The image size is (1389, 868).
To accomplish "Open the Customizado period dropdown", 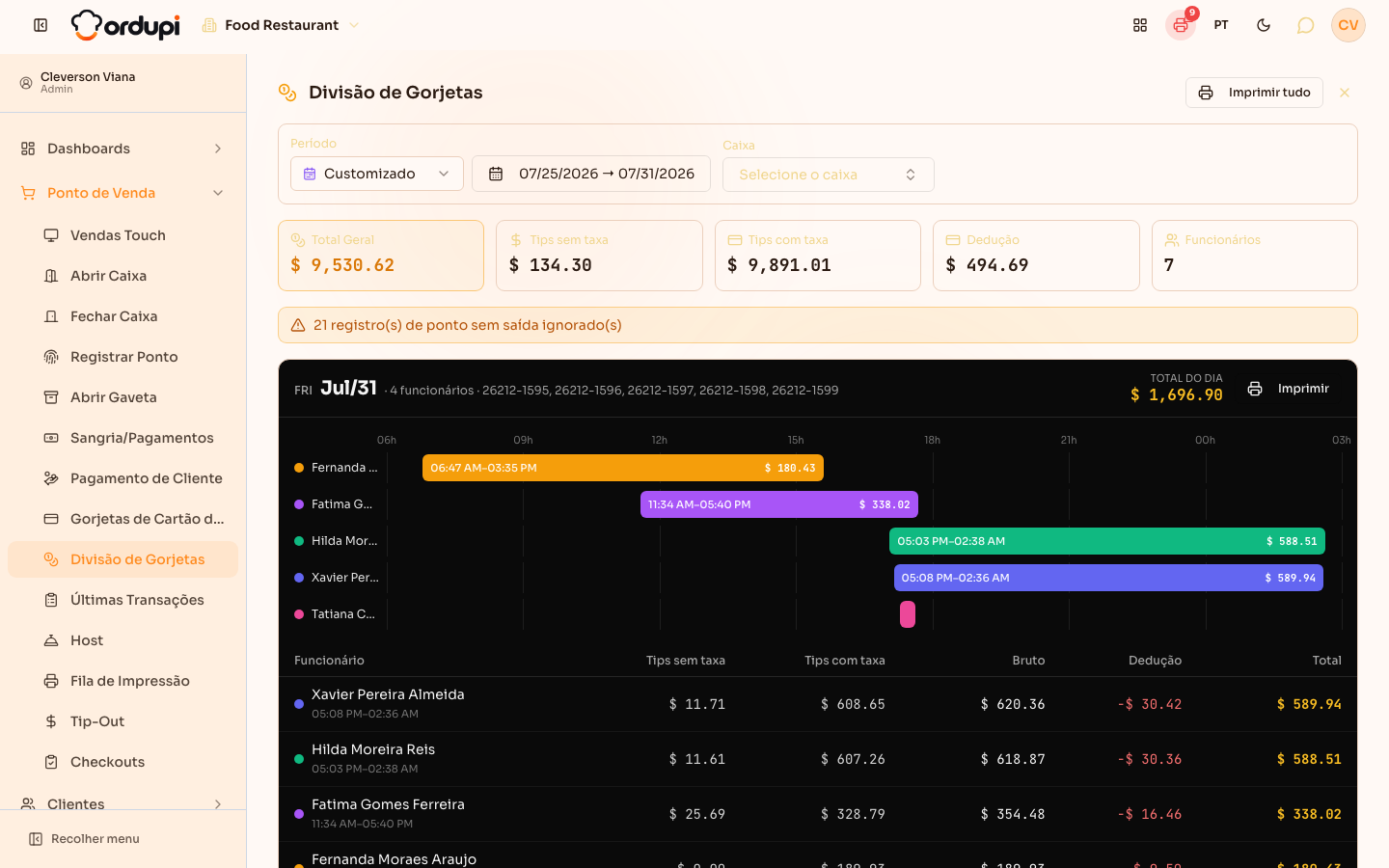I will (x=377, y=174).
